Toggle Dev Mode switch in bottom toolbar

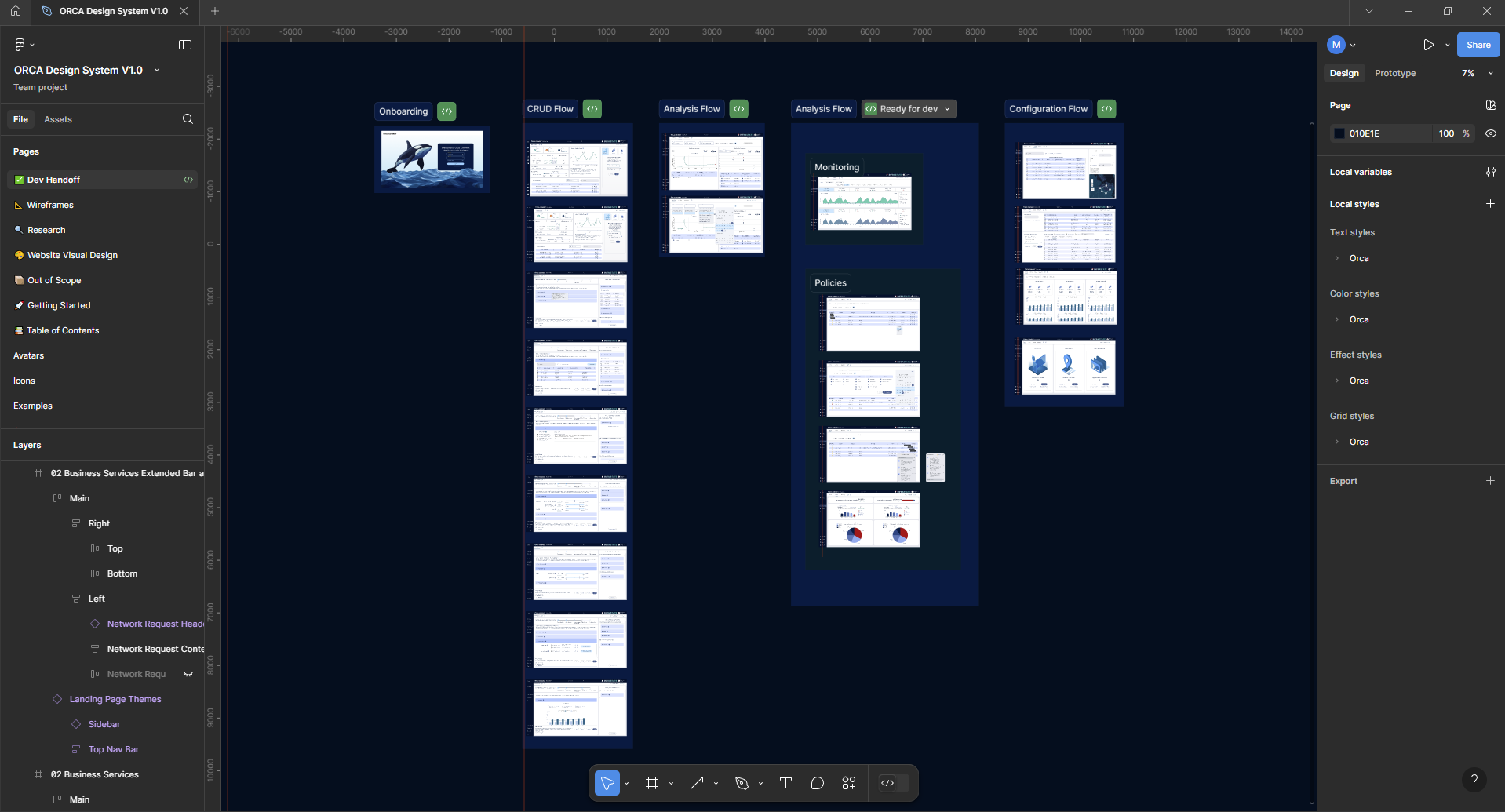(894, 783)
